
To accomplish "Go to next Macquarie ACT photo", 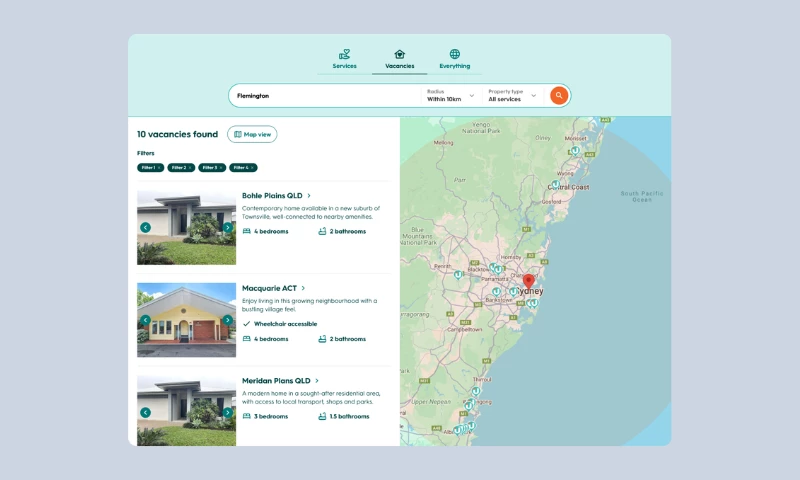I will coord(228,320).
